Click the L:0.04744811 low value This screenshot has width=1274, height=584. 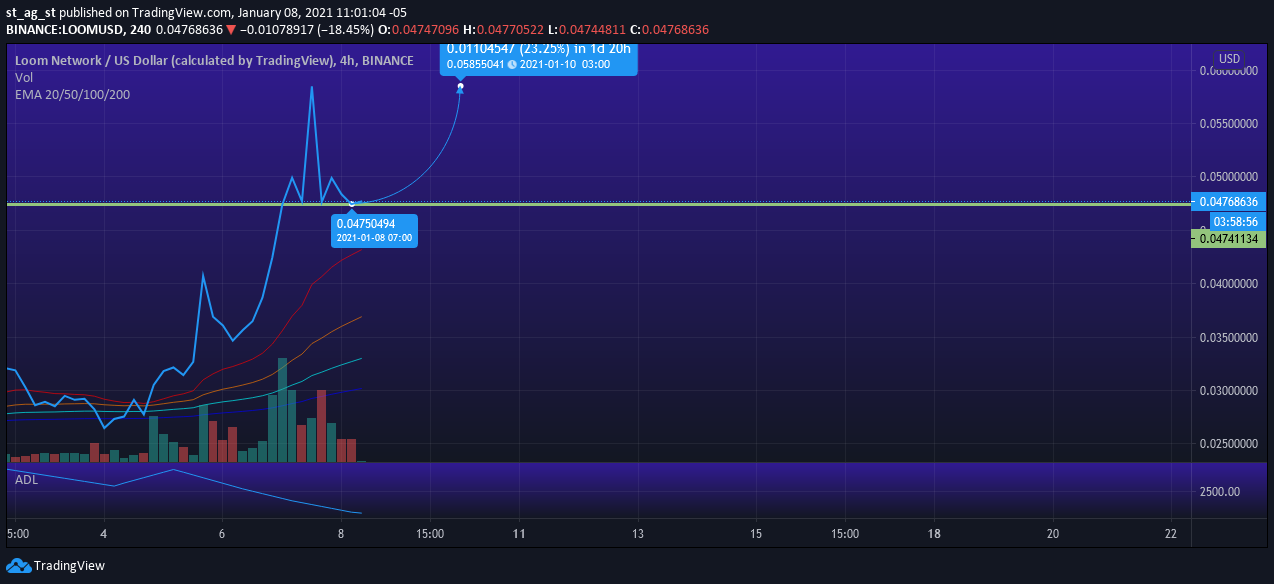(x=589, y=30)
